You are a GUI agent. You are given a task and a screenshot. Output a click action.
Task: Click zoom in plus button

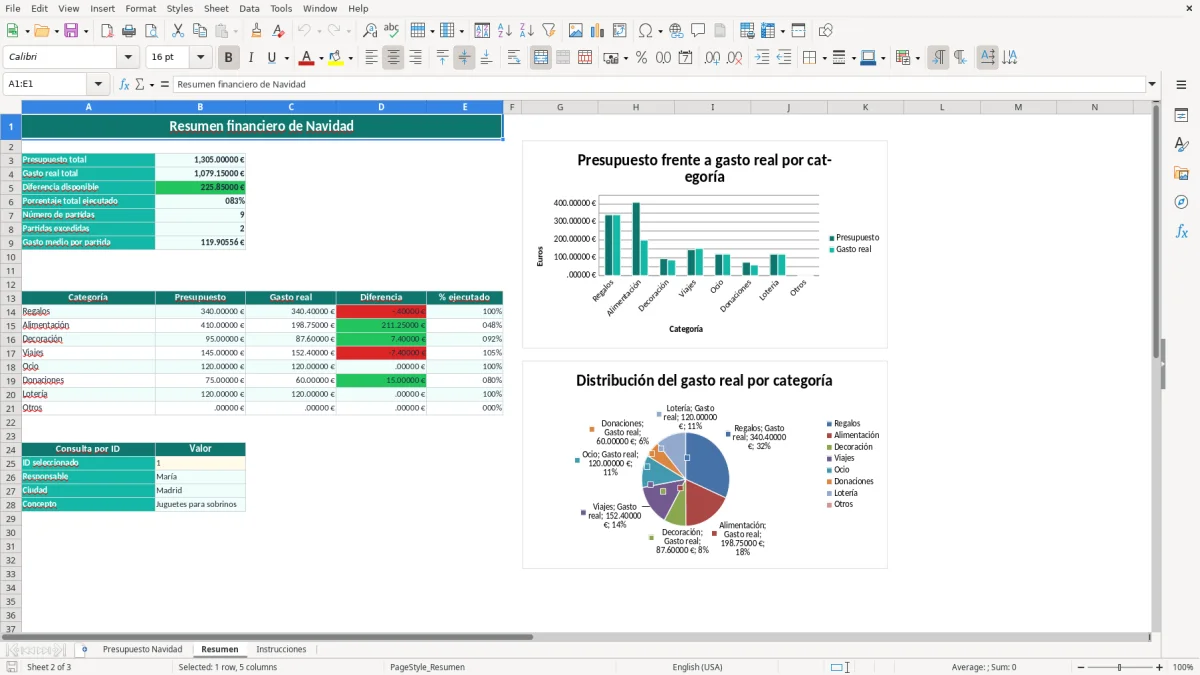[1160, 667]
